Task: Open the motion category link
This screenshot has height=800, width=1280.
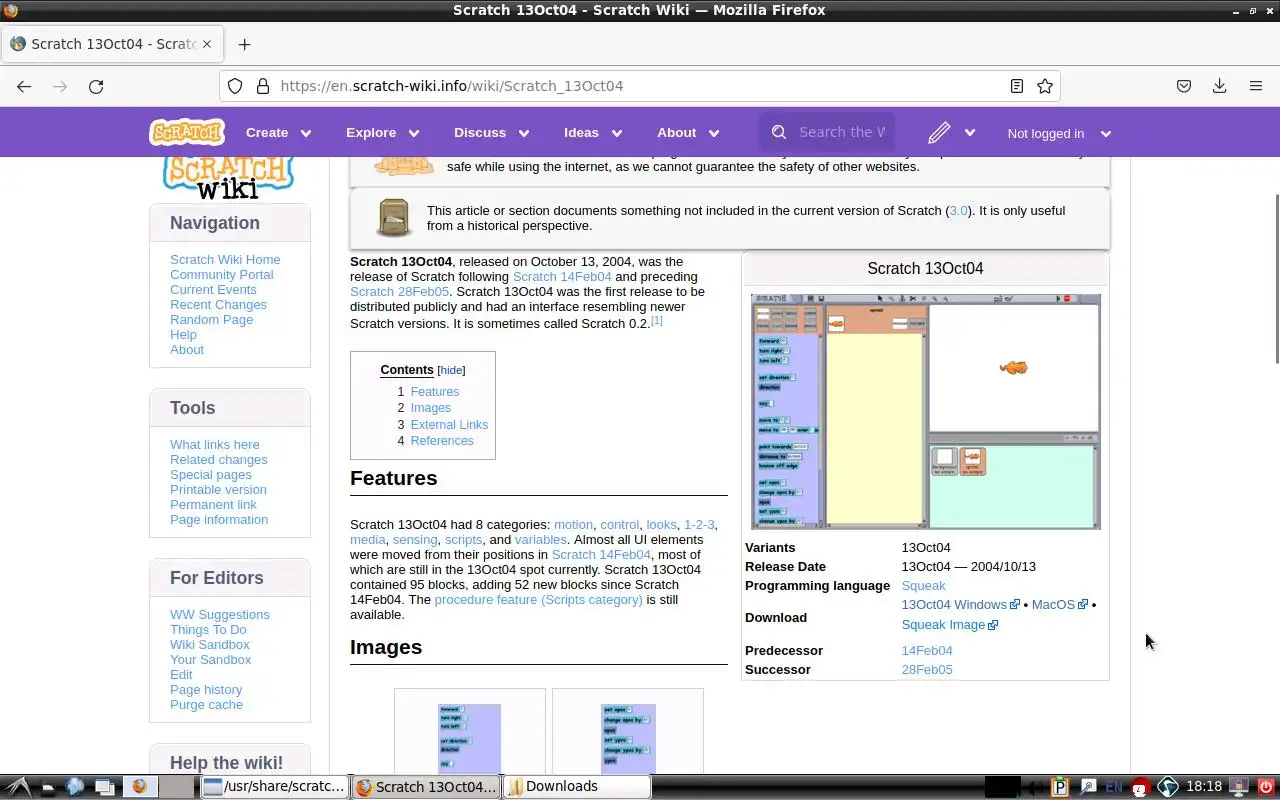Action: [x=573, y=524]
